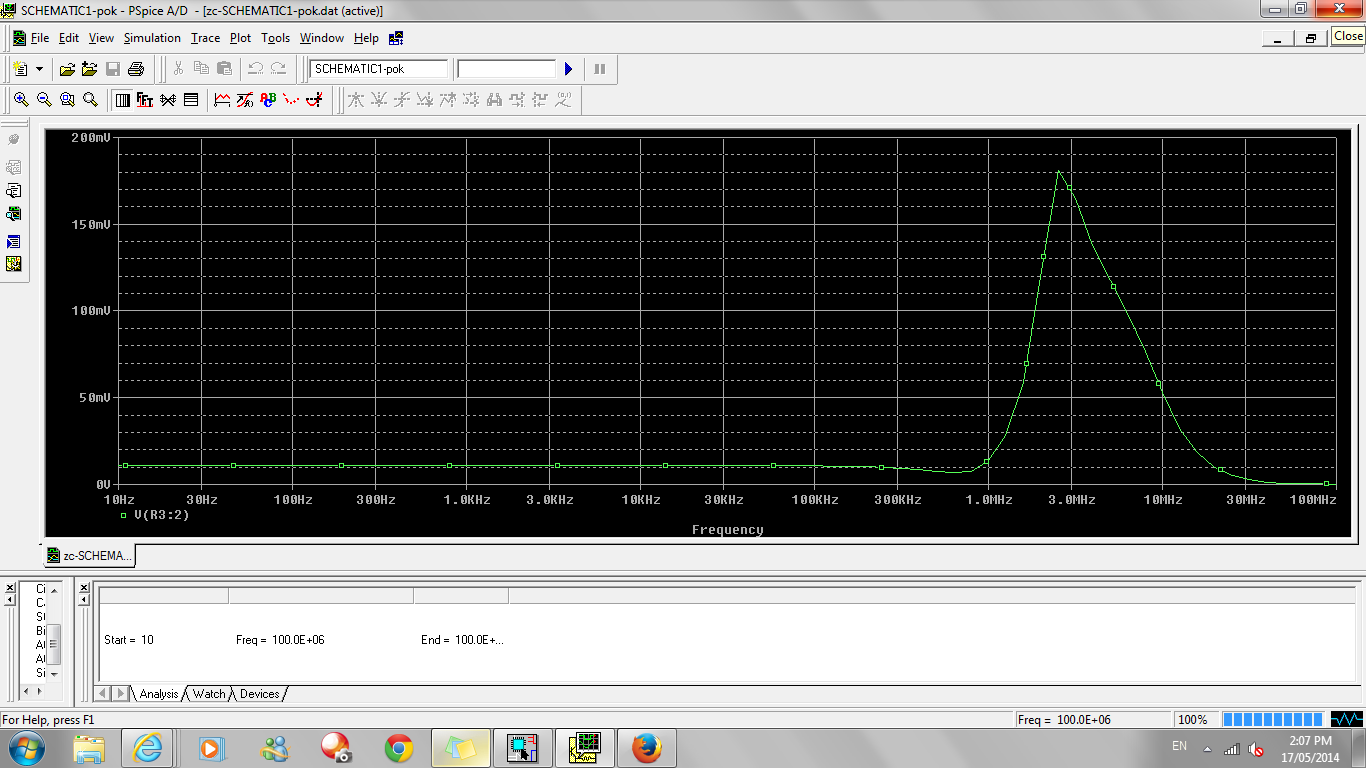The width and height of the screenshot is (1366, 768).
Task: Select the zc-SCHEMA... document tab
Action: (x=89, y=555)
